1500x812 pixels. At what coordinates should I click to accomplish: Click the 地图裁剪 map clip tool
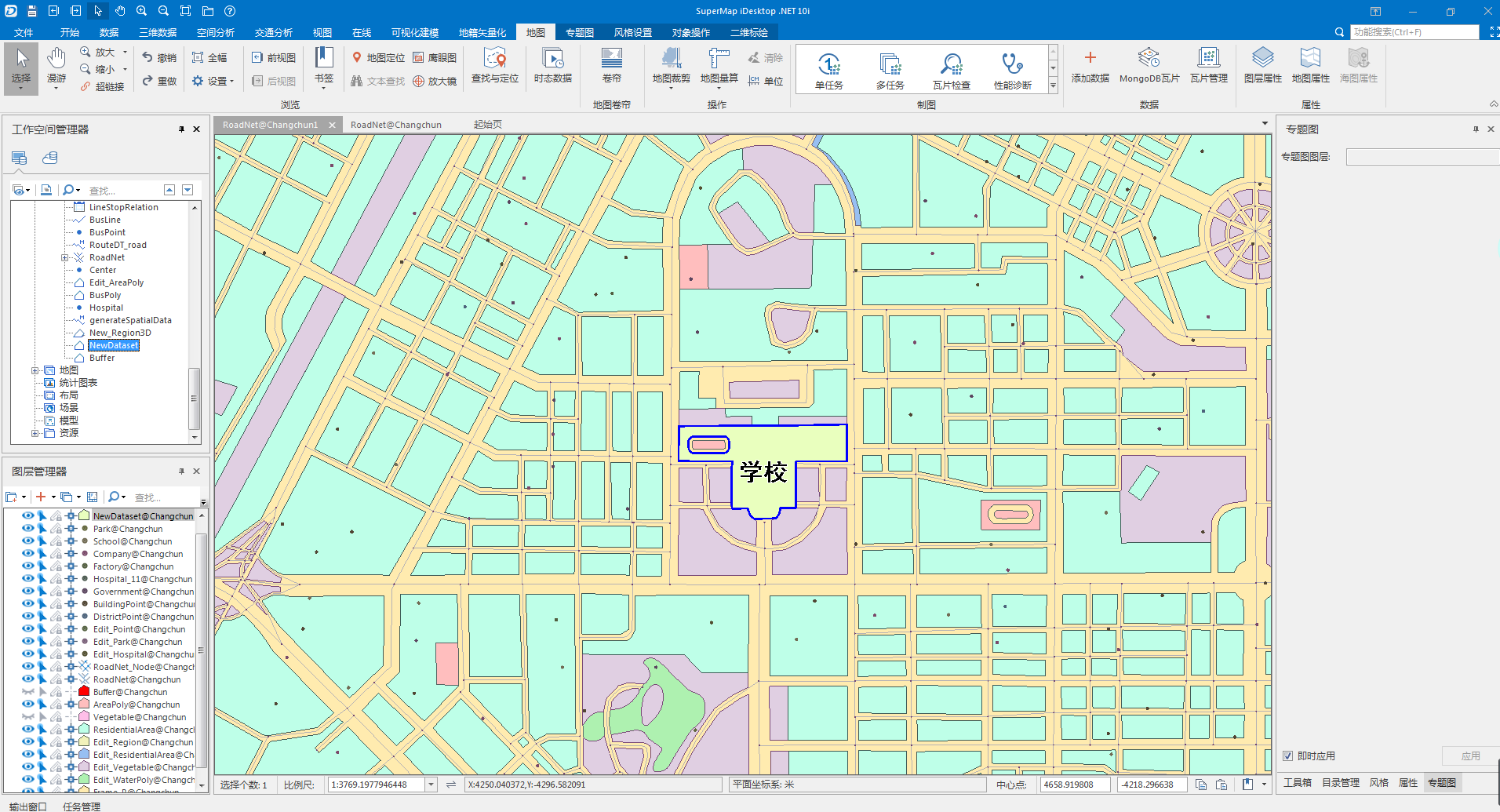(672, 67)
